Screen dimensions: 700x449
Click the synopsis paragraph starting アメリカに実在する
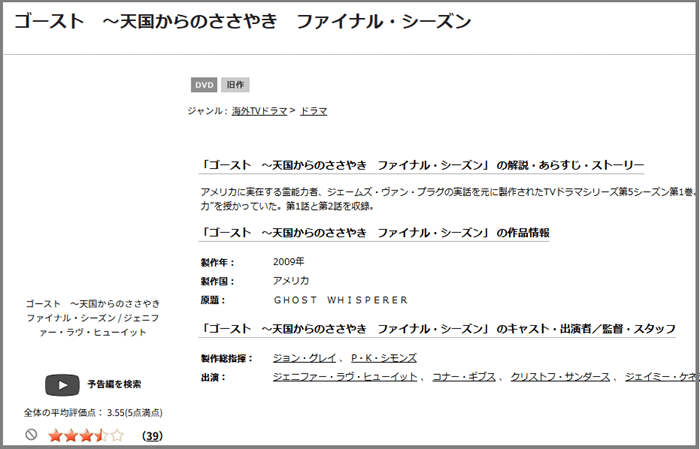coord(449,199)
